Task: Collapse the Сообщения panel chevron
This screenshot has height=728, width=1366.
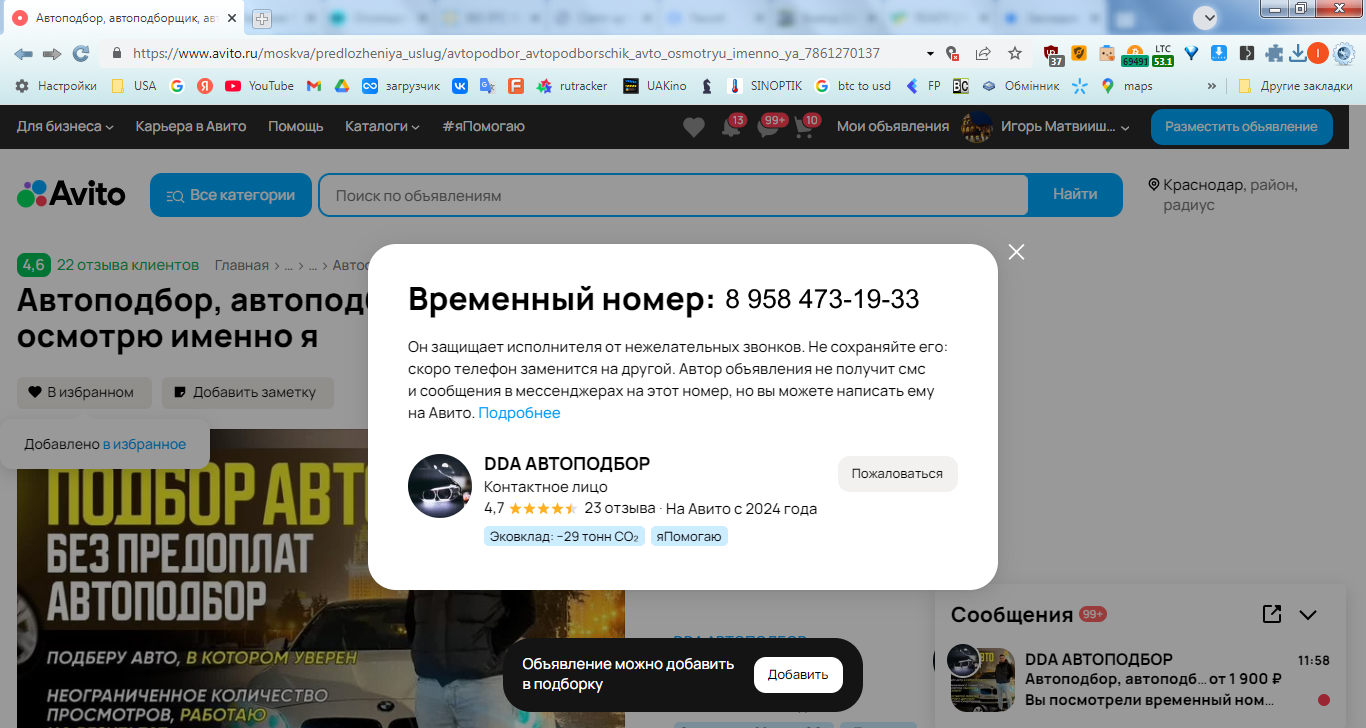Action: click(1308, 615)
